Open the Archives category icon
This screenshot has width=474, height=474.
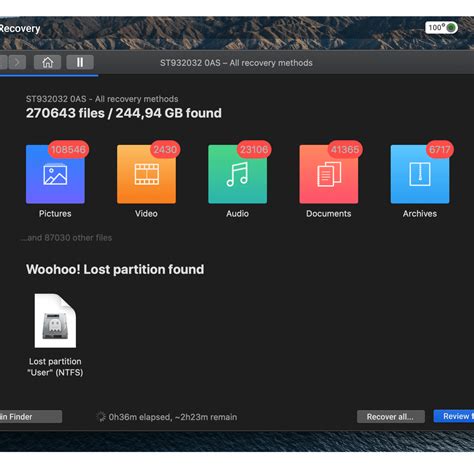coord(420,174)
